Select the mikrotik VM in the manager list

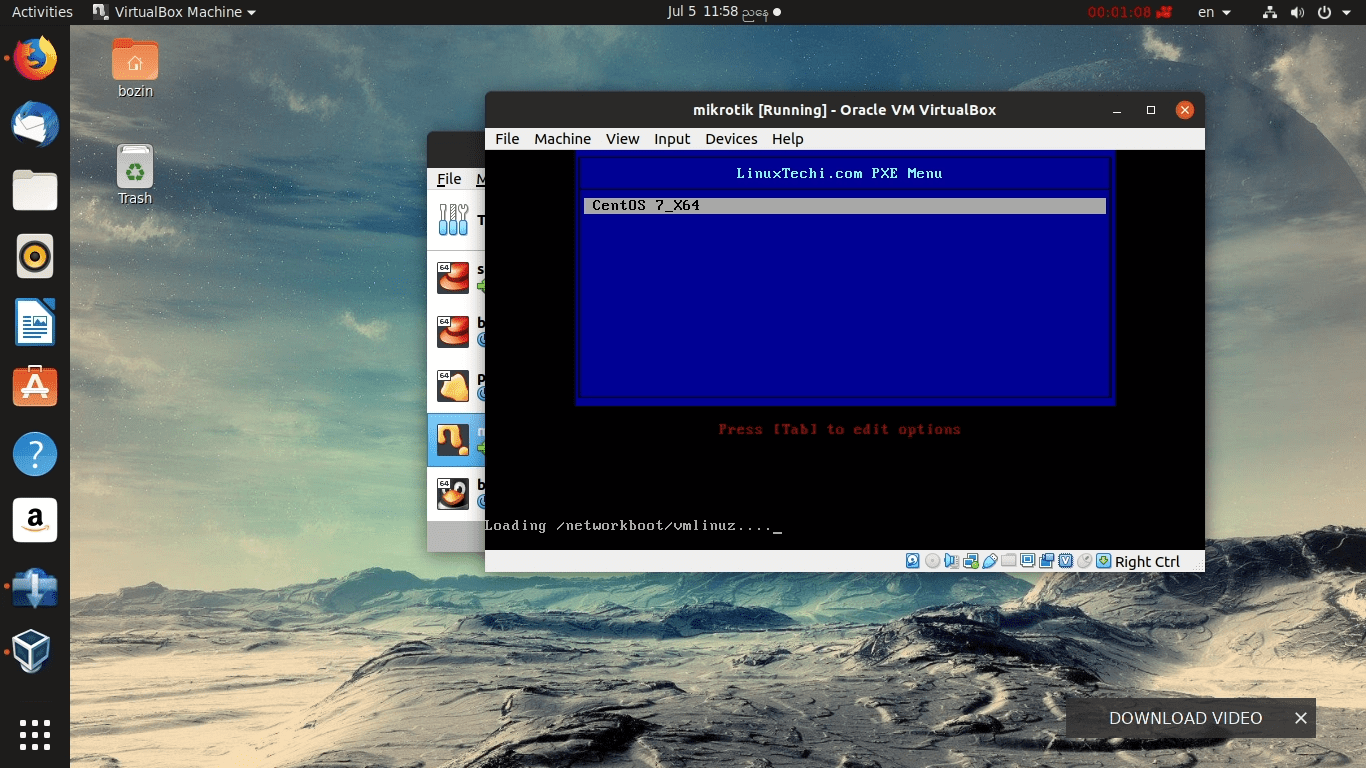[x=455, y=438]
